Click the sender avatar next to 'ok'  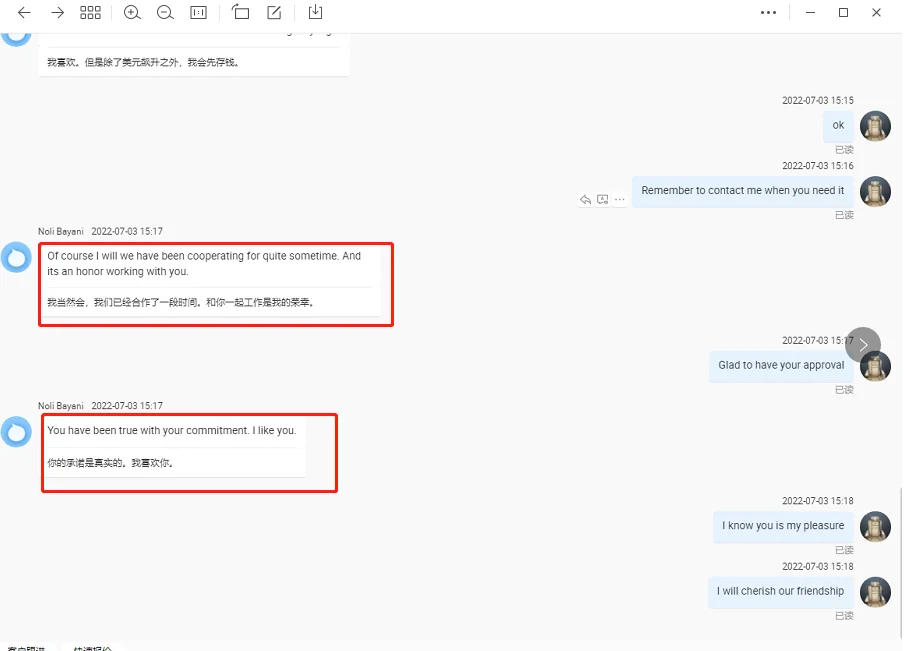875,126
